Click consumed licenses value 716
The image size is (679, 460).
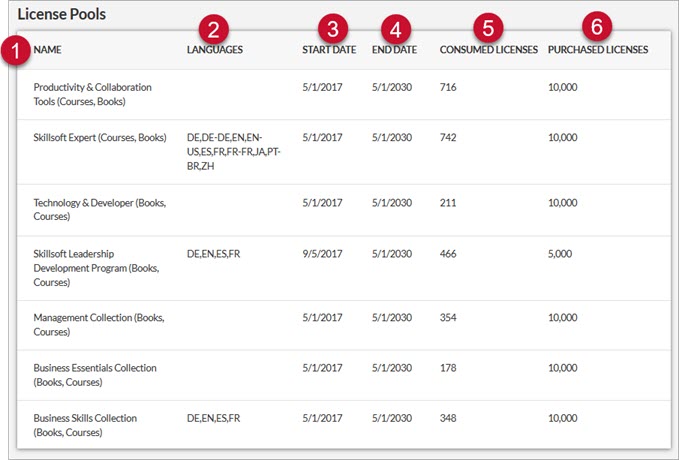coord(448,87)
